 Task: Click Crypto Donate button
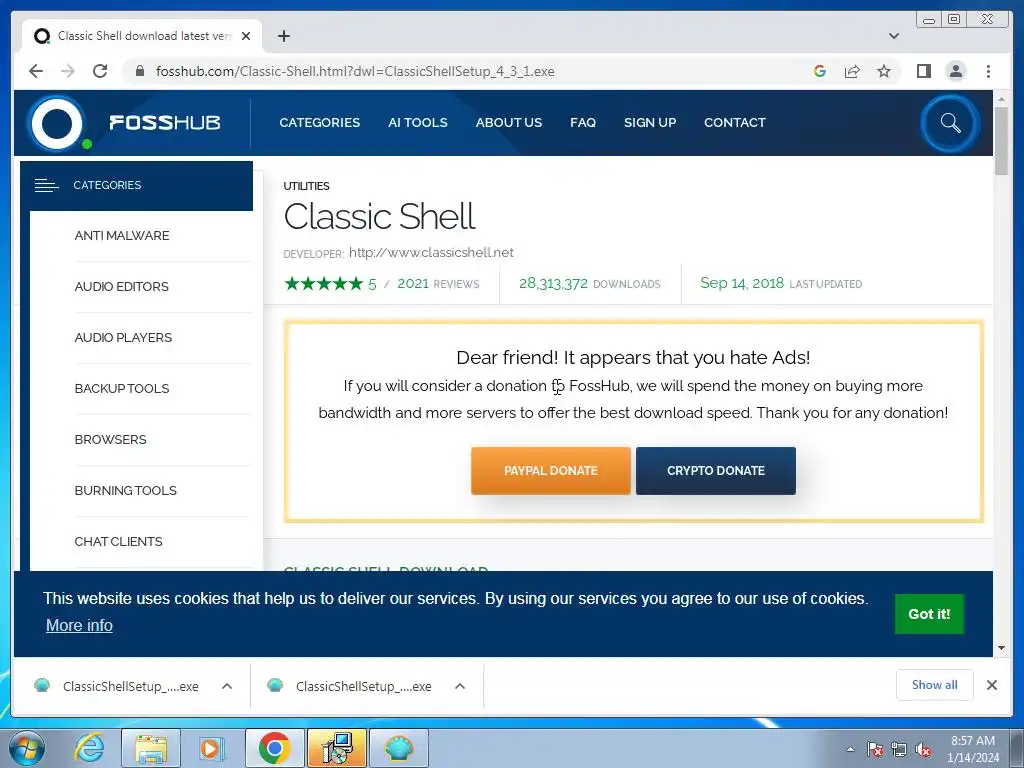[x=716, y=471]
